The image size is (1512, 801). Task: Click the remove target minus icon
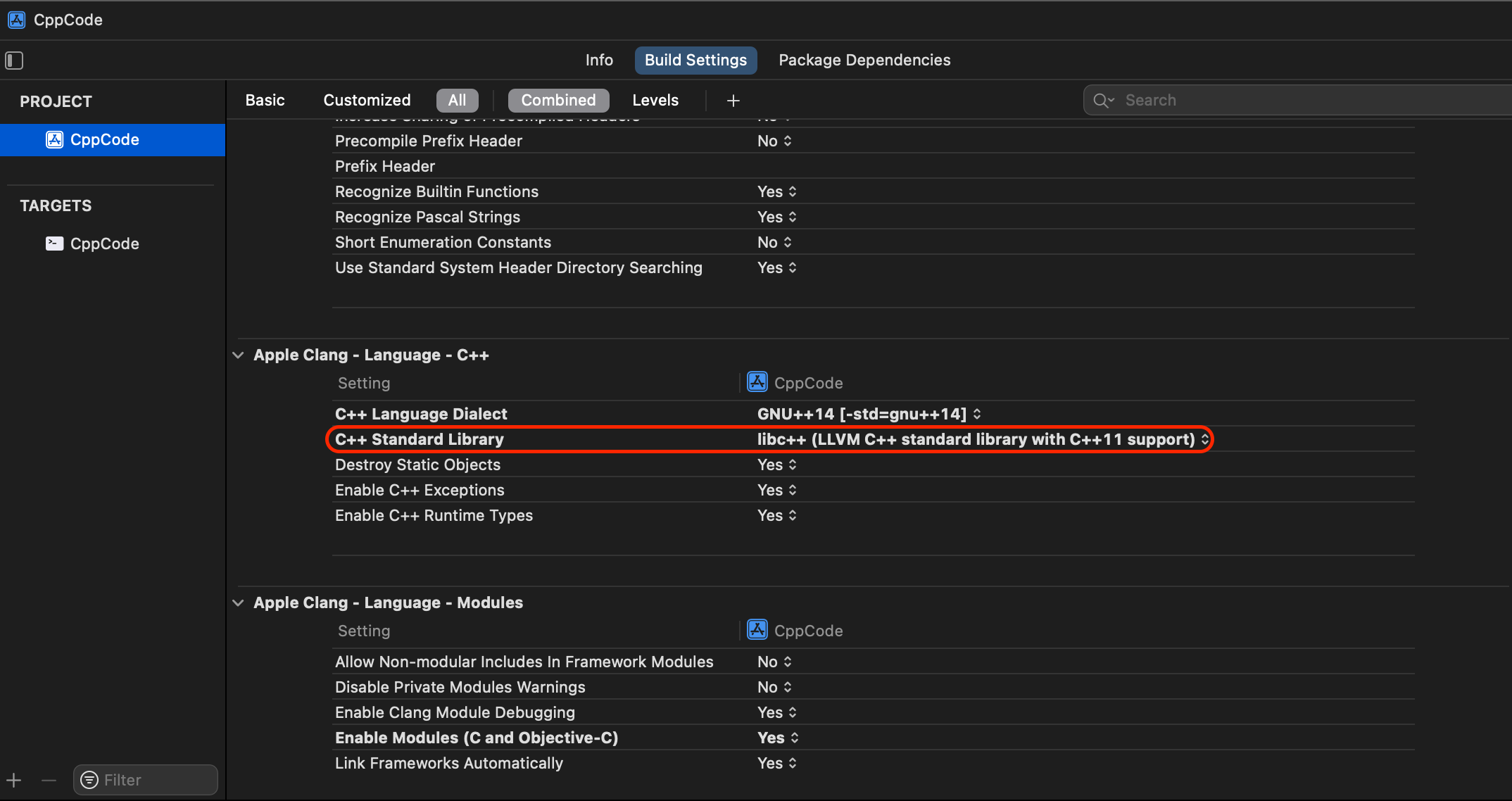49,780
